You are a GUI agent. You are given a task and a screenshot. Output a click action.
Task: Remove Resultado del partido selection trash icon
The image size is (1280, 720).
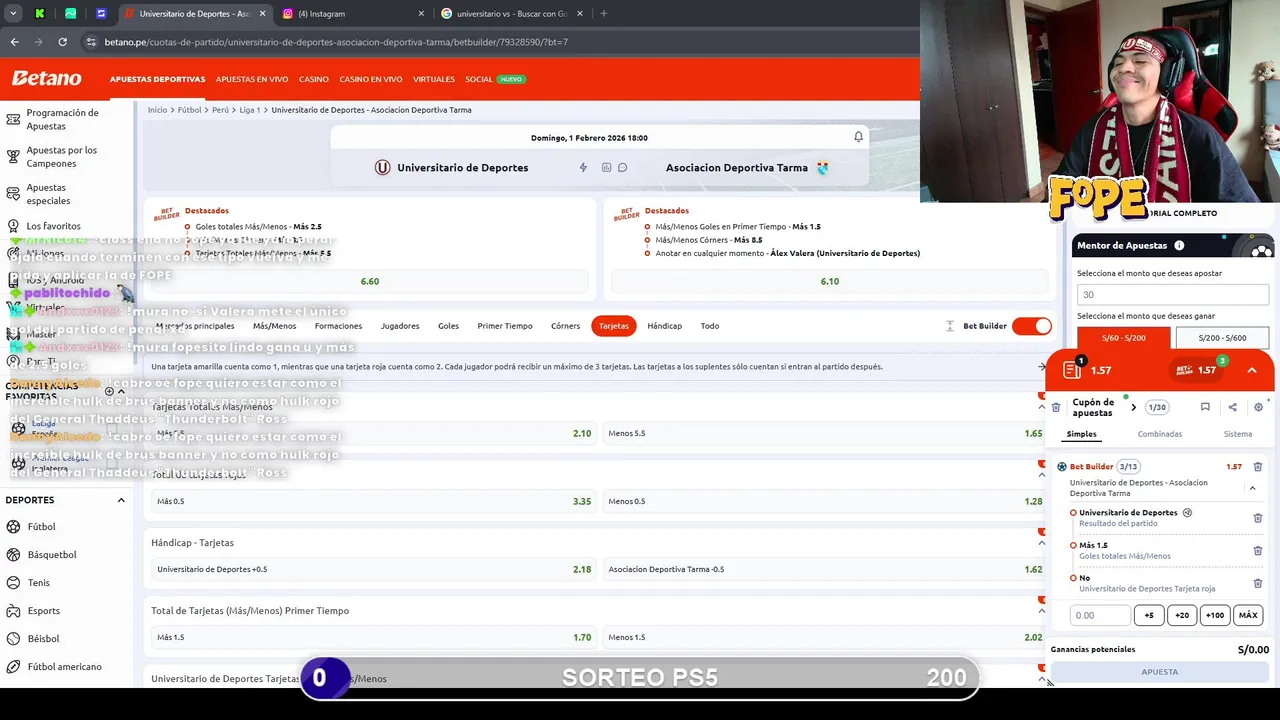click(1258, 518)
